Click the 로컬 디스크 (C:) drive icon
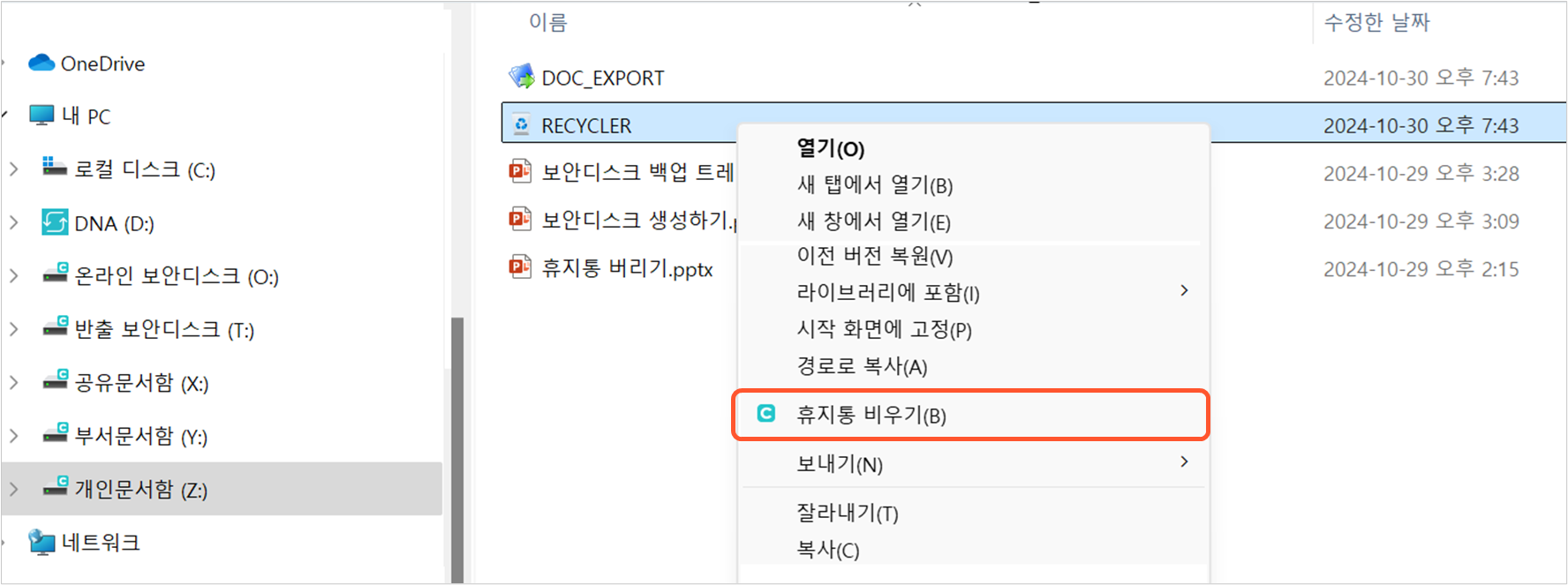Image resolution: width=1568 pixels, height=585 pixels. coord(55,167)
